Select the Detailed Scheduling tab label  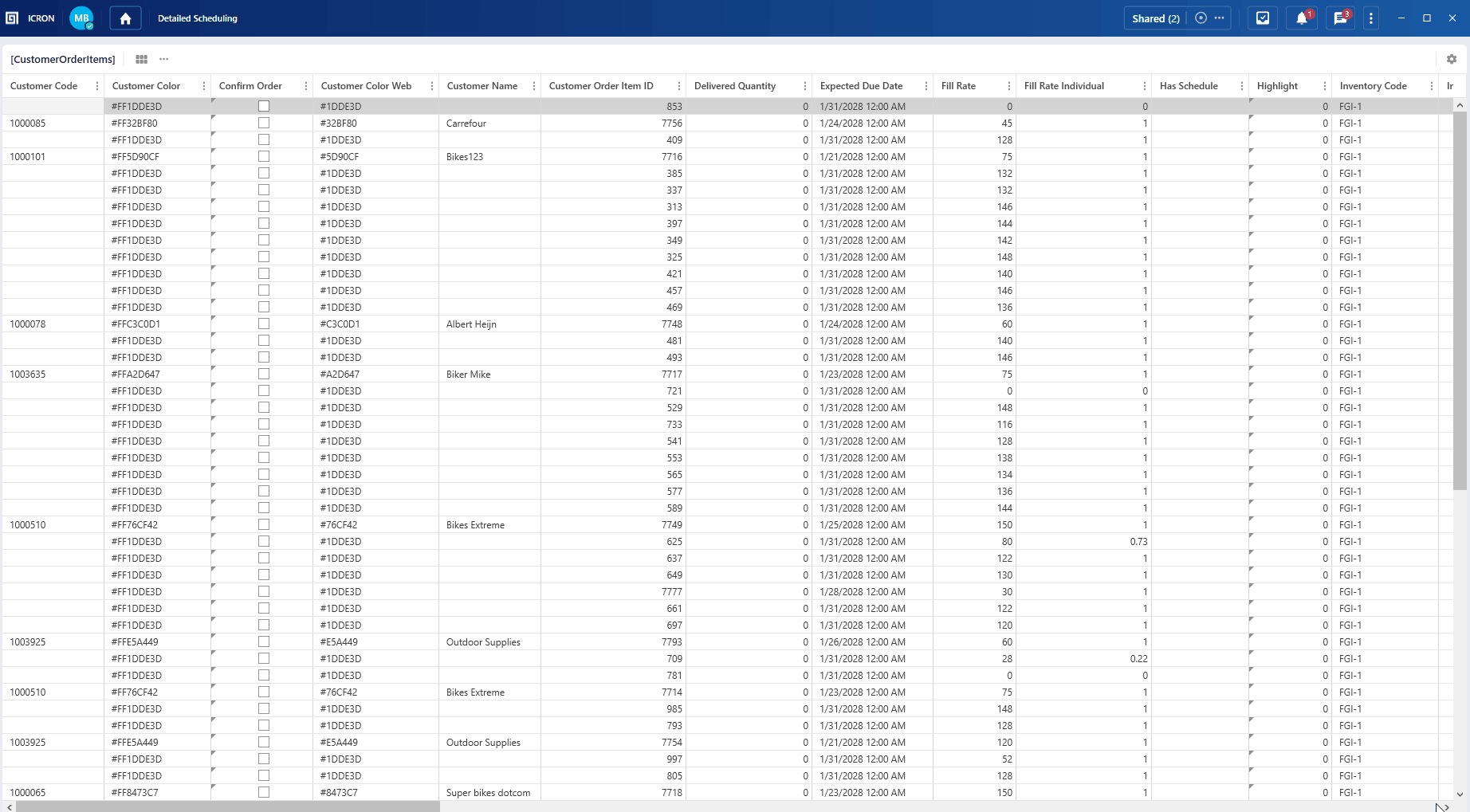(x=198, y=18)
